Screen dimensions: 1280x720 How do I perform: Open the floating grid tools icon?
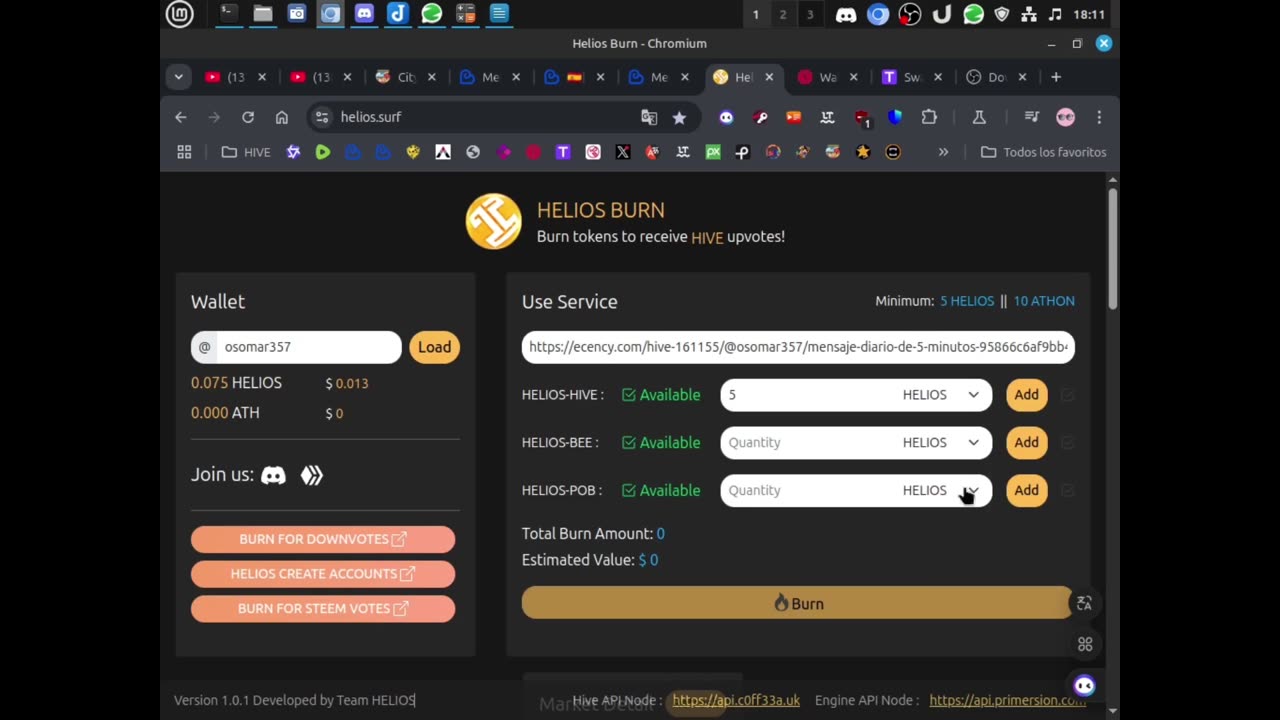pos(1085,644)
